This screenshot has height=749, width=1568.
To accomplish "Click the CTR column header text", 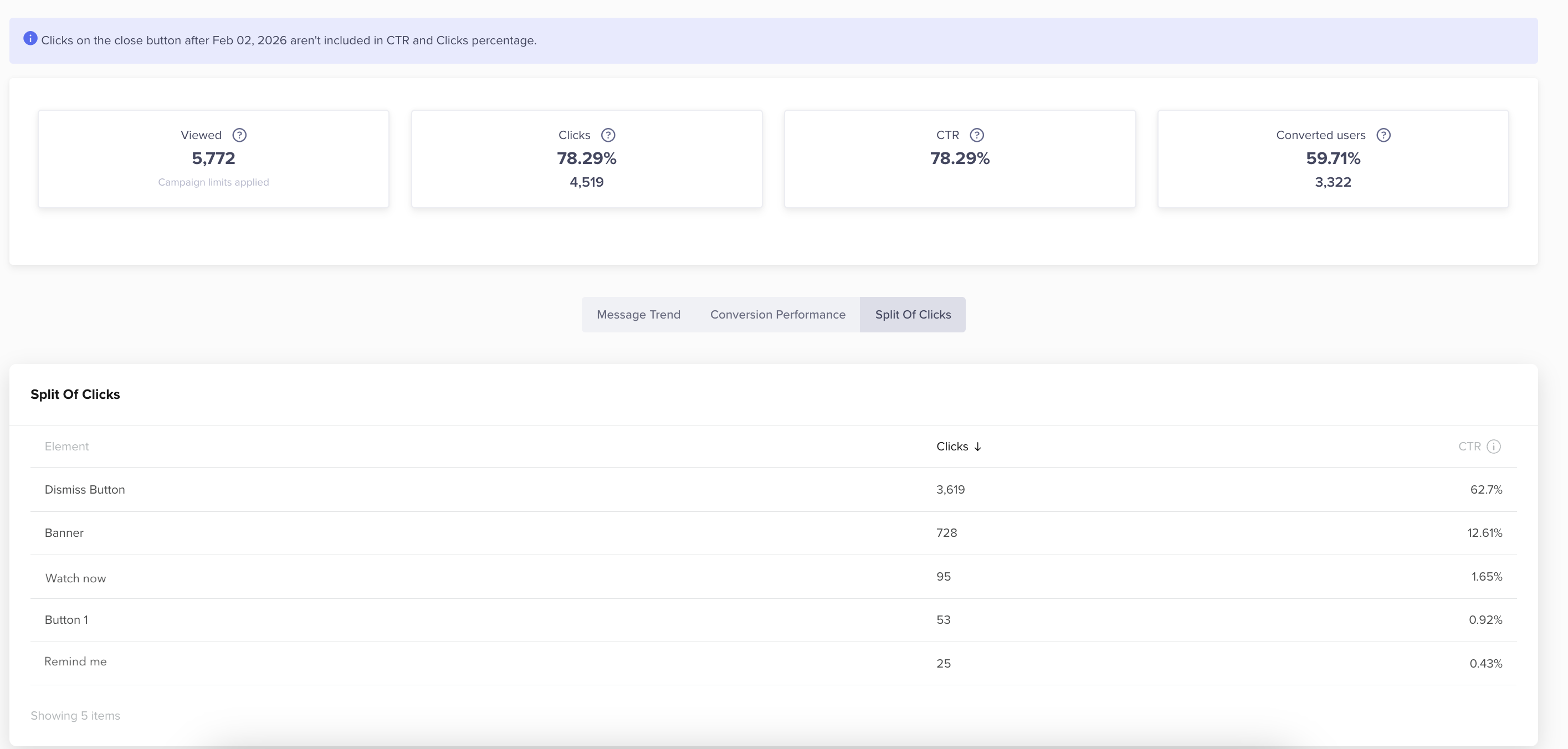I will pos(1469,447).
